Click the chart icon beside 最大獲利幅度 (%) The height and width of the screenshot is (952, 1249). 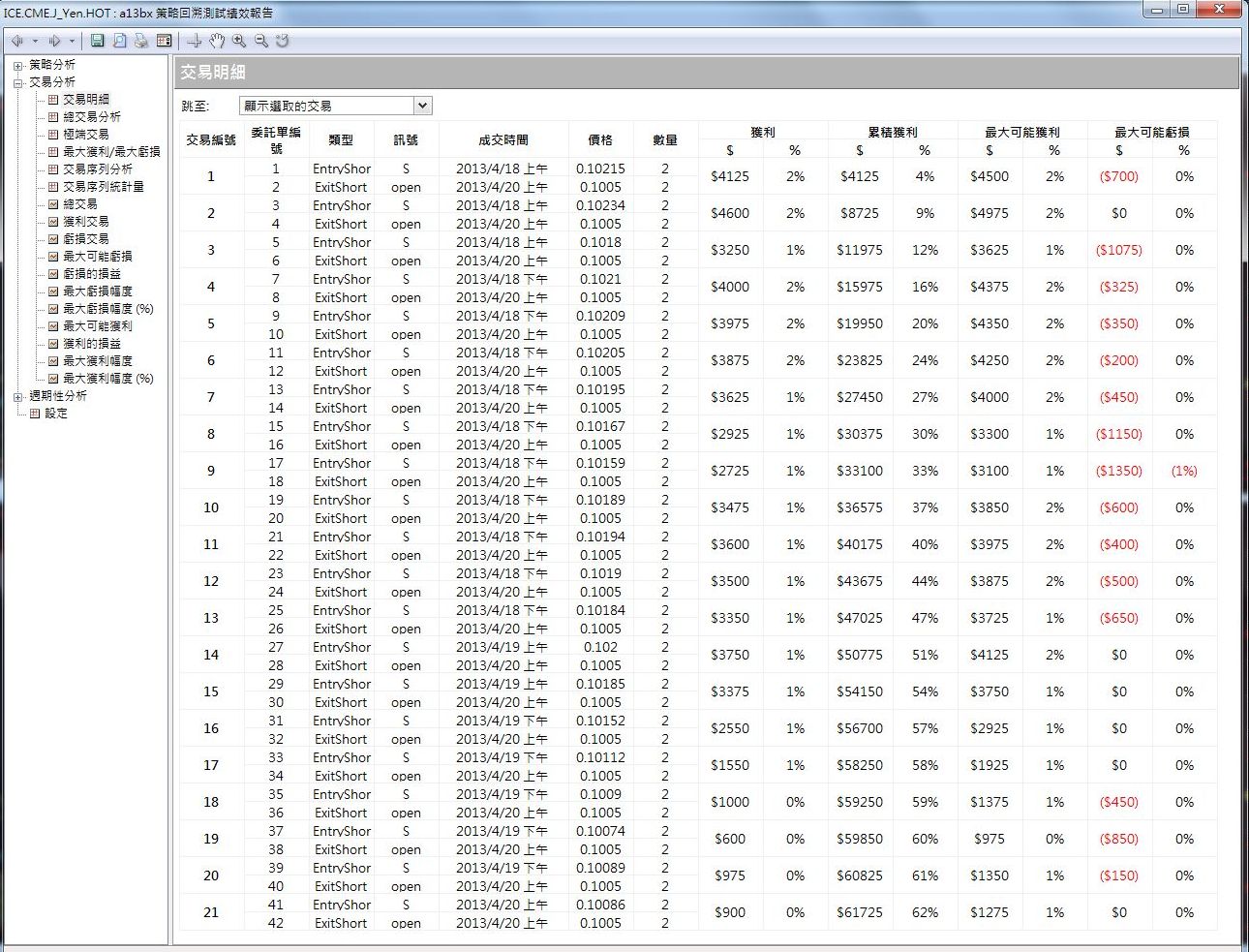click(x=53, y=379)
